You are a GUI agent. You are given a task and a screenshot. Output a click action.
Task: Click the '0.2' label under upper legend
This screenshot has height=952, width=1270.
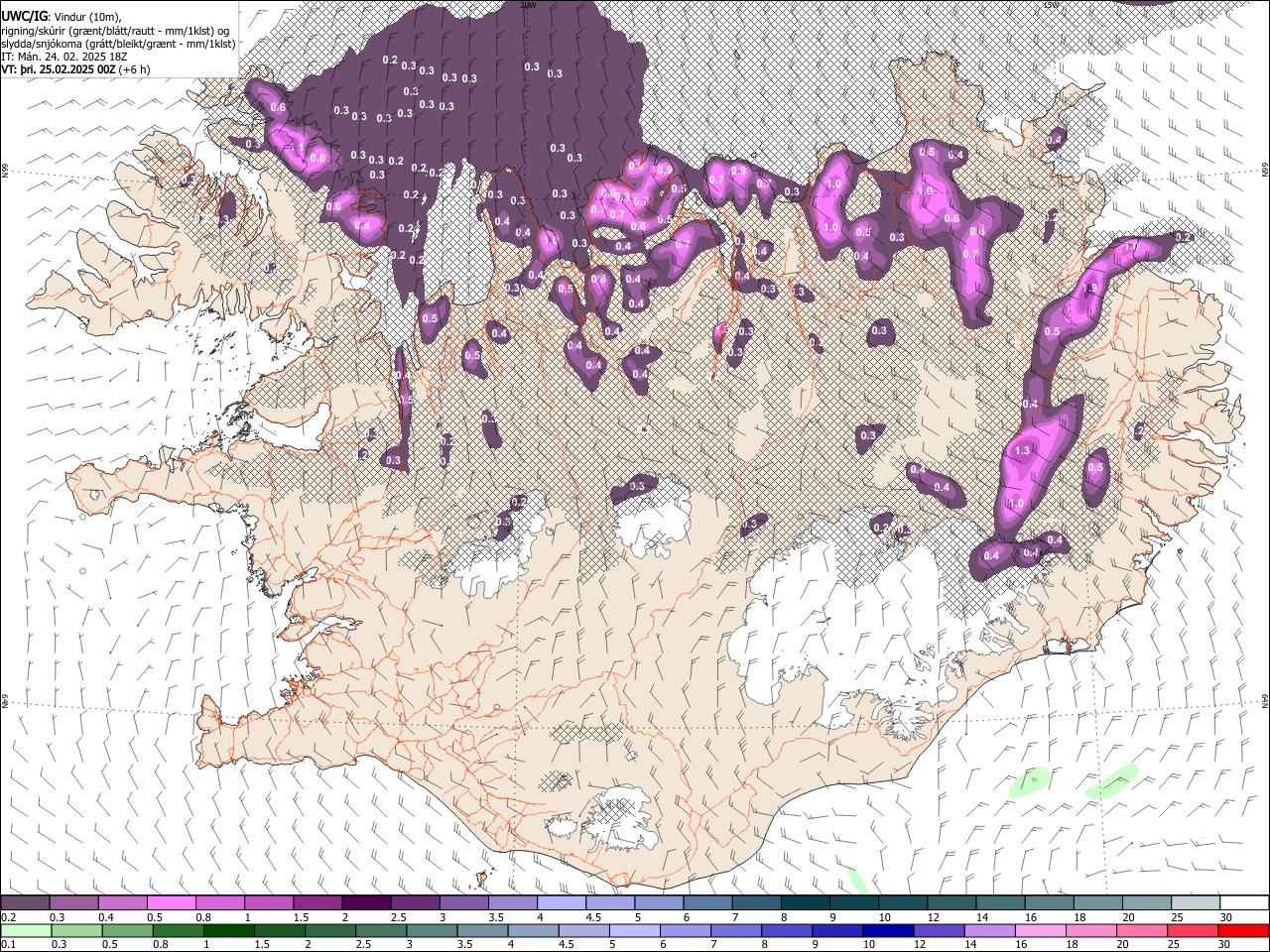click(x=9, y=917)
